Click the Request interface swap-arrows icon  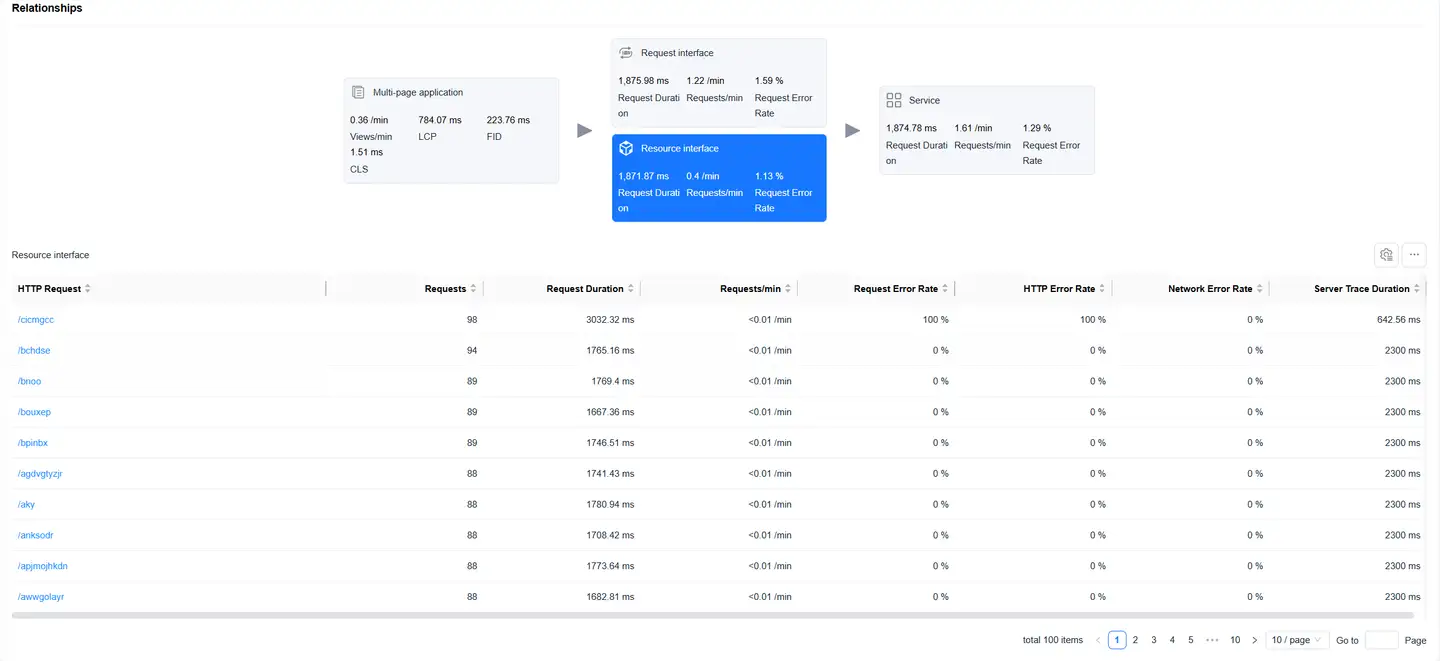tap(626, 53)
